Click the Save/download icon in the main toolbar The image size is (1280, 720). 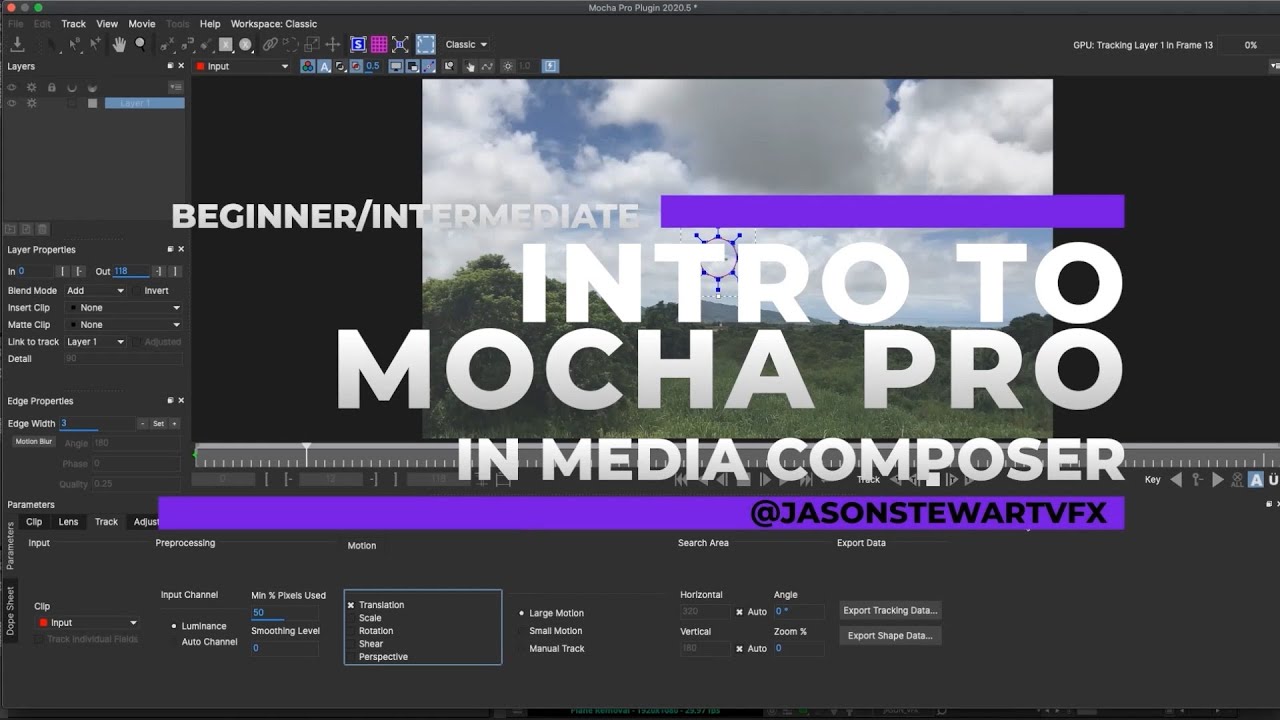(x=17, y=44)
